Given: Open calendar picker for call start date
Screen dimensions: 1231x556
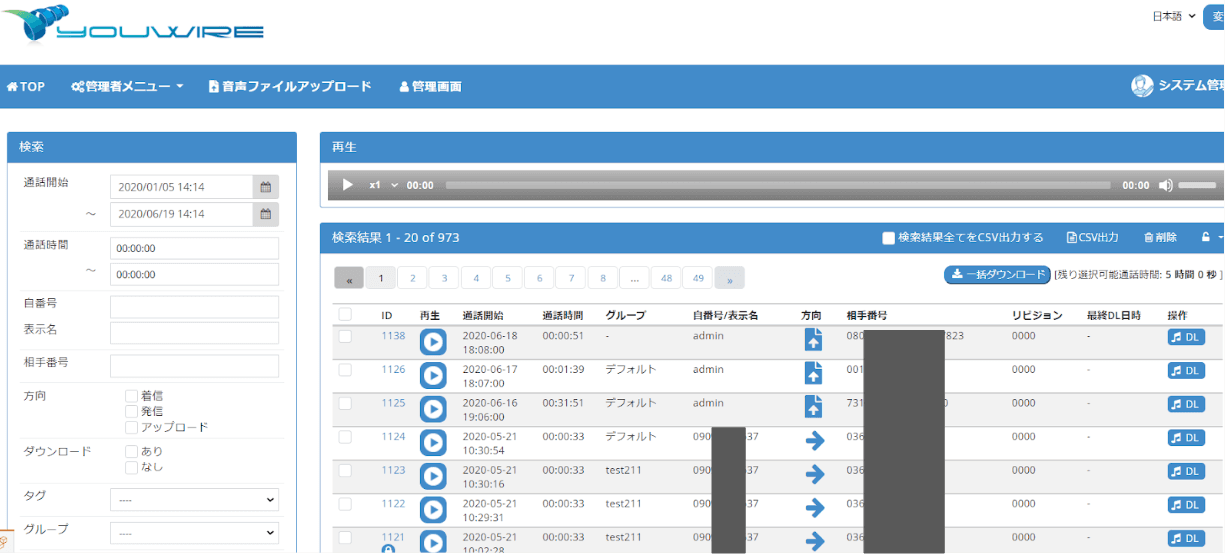Looking at the screenshot, I should click(266, 187).
